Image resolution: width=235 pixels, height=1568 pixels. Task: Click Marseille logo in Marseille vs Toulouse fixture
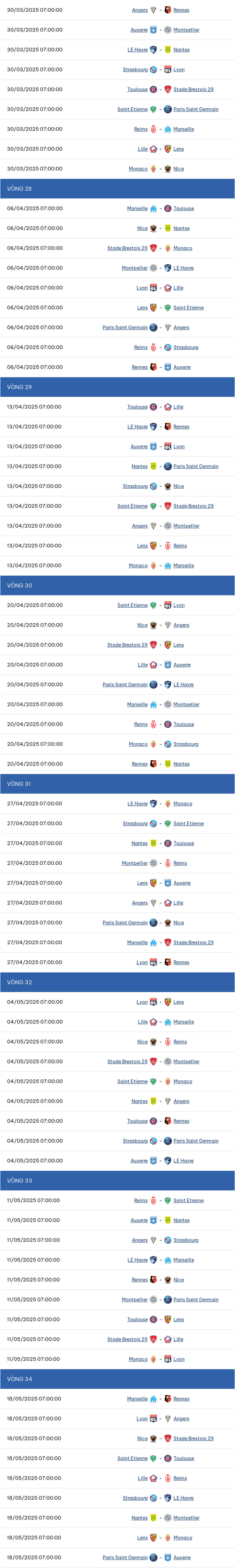click(153, 208)
